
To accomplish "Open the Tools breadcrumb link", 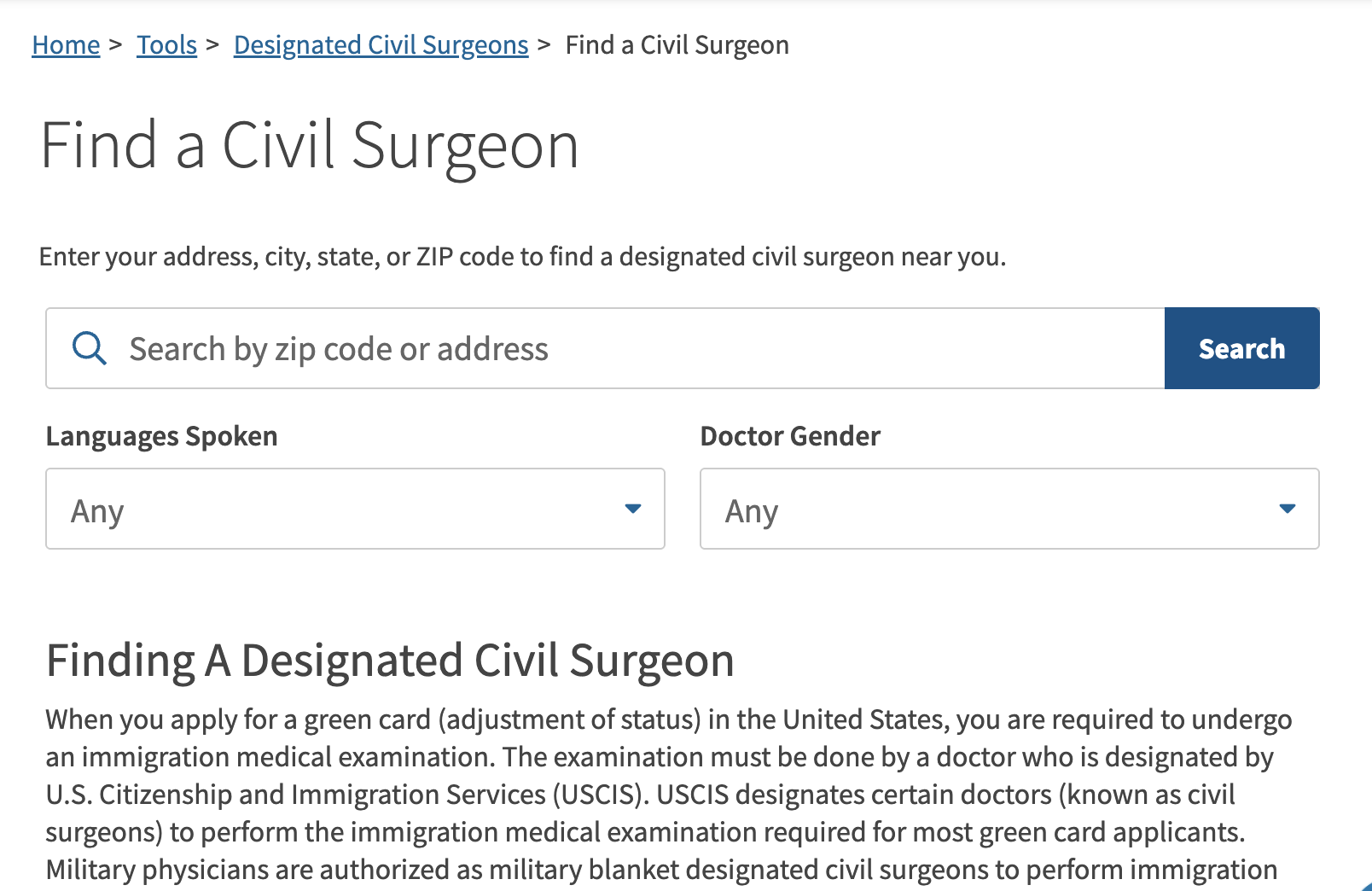I will [166, 44].
